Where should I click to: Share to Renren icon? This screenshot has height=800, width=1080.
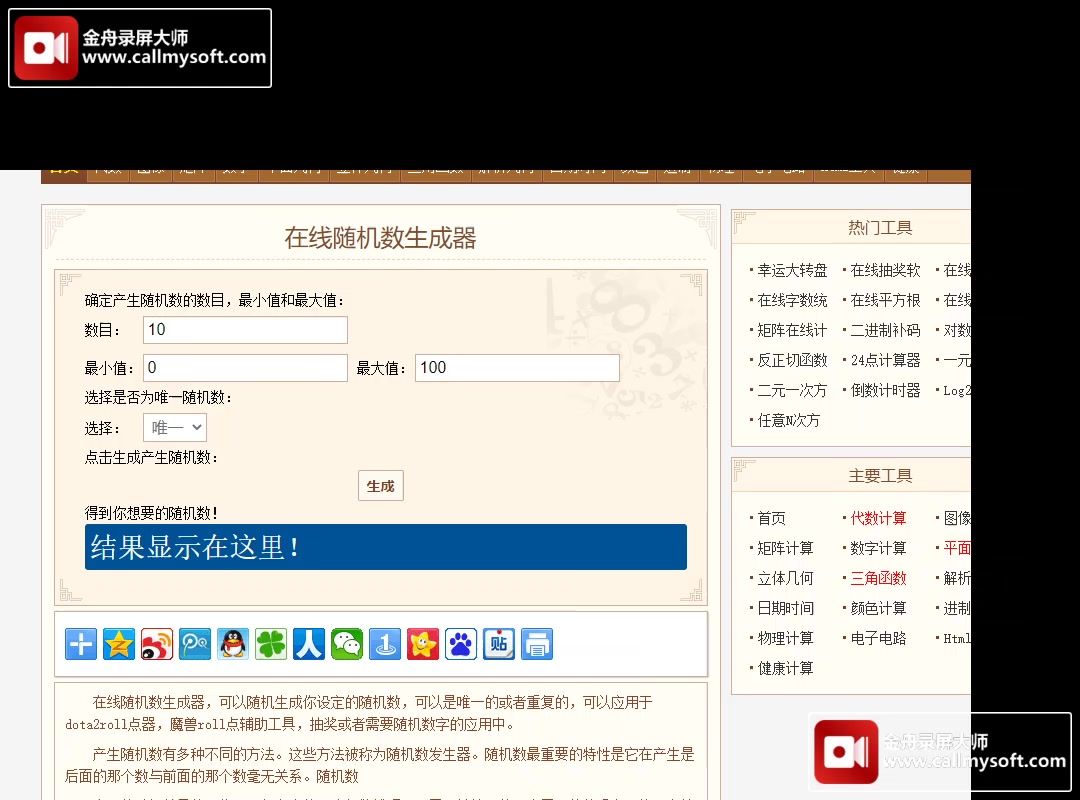coord(309,644)
